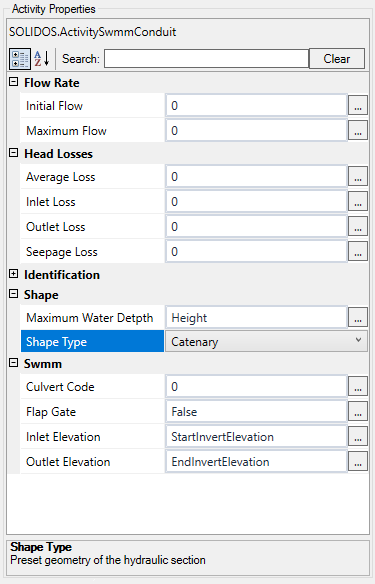Image resolution: width=375 pixels, height=584 pixels.
Task: Open Shape Type dropdown showing Catenary
Action: click(266, 341)
